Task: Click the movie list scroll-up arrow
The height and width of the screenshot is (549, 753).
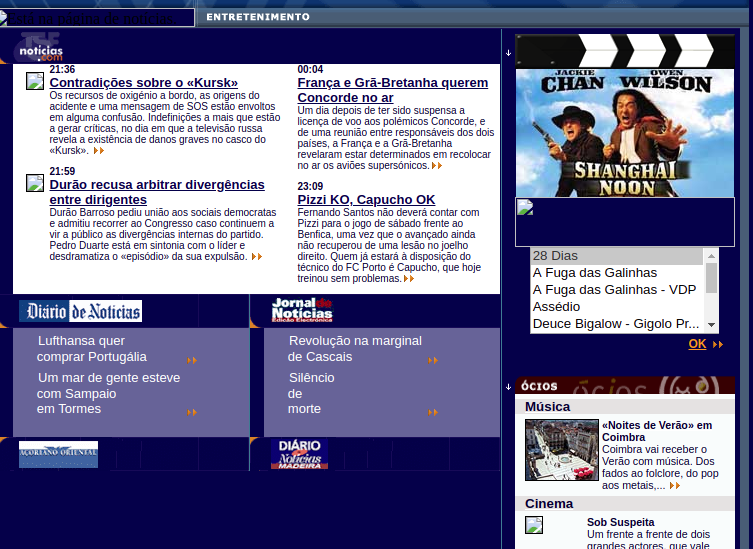Action: point(711,256)
